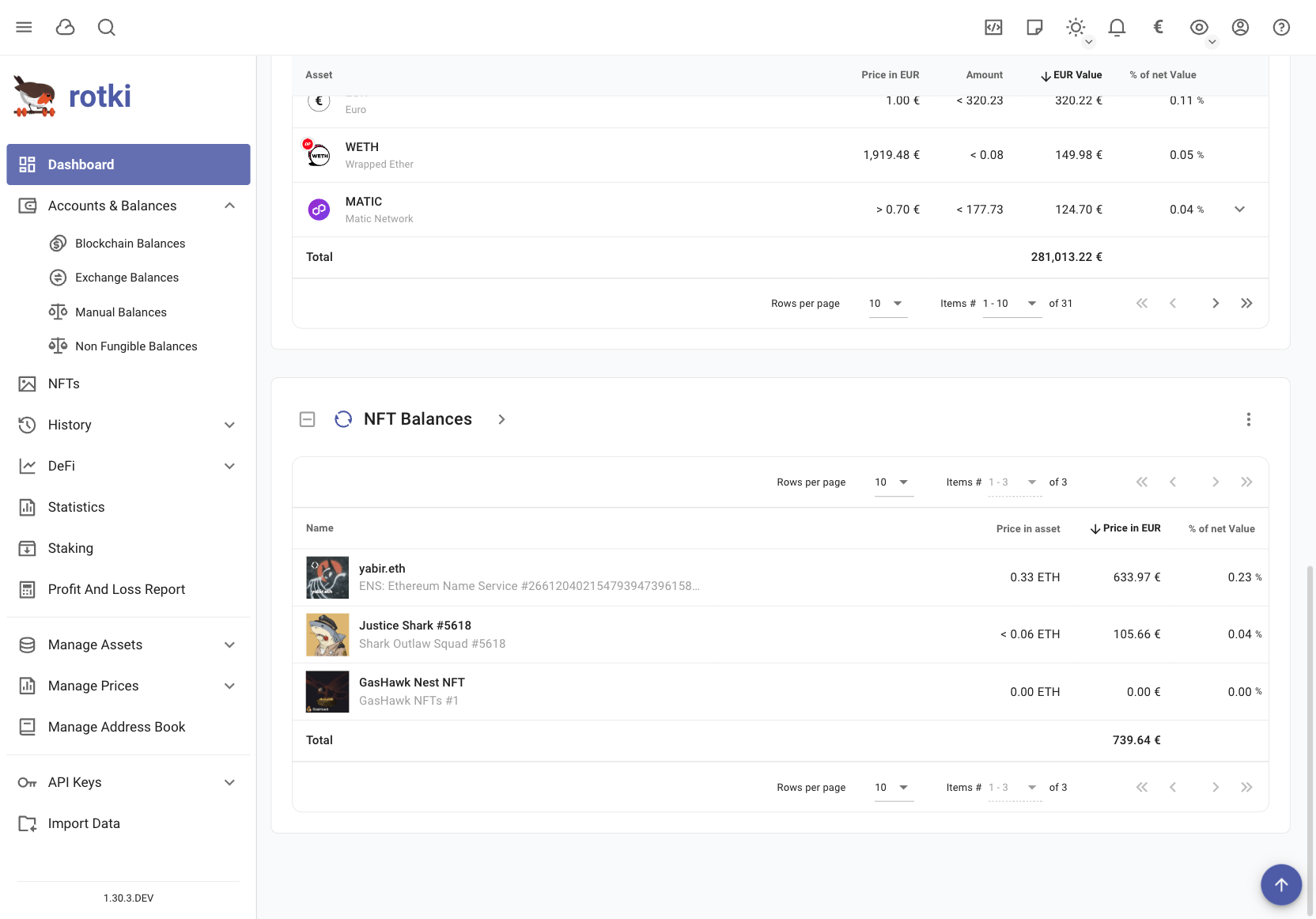Click yabir.eth NFT thumbnail
This screenshot has height=919, width=1316.
327,577
